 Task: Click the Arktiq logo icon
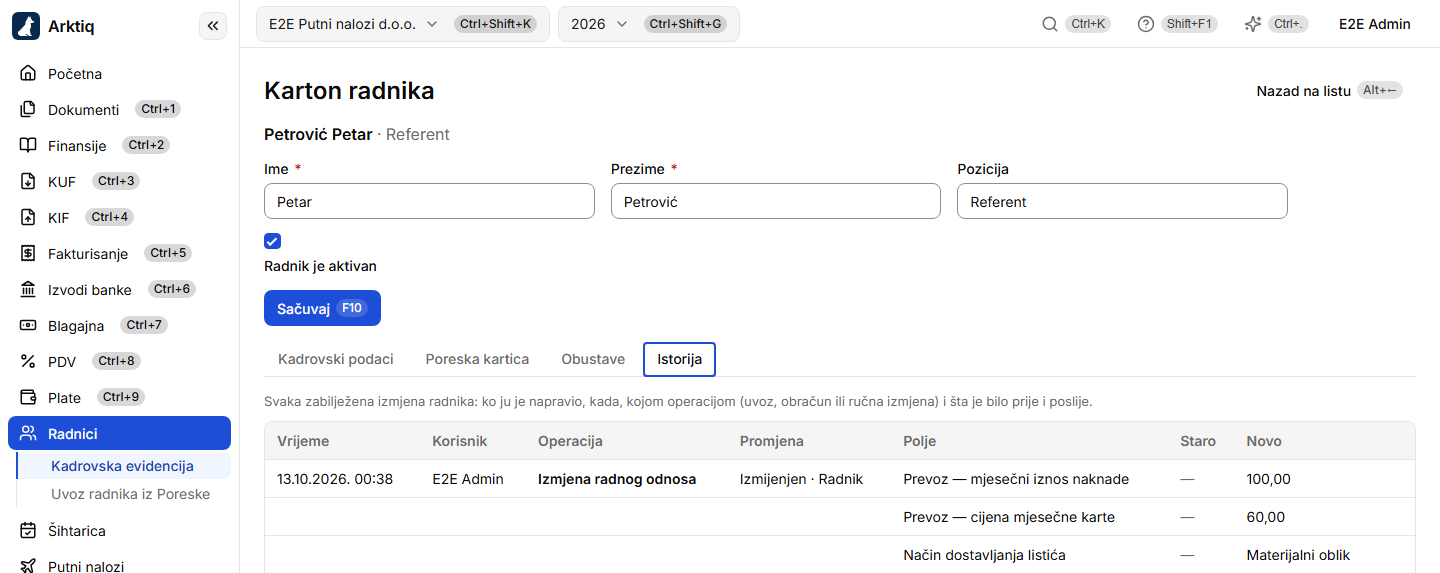[x=26, y=26]
